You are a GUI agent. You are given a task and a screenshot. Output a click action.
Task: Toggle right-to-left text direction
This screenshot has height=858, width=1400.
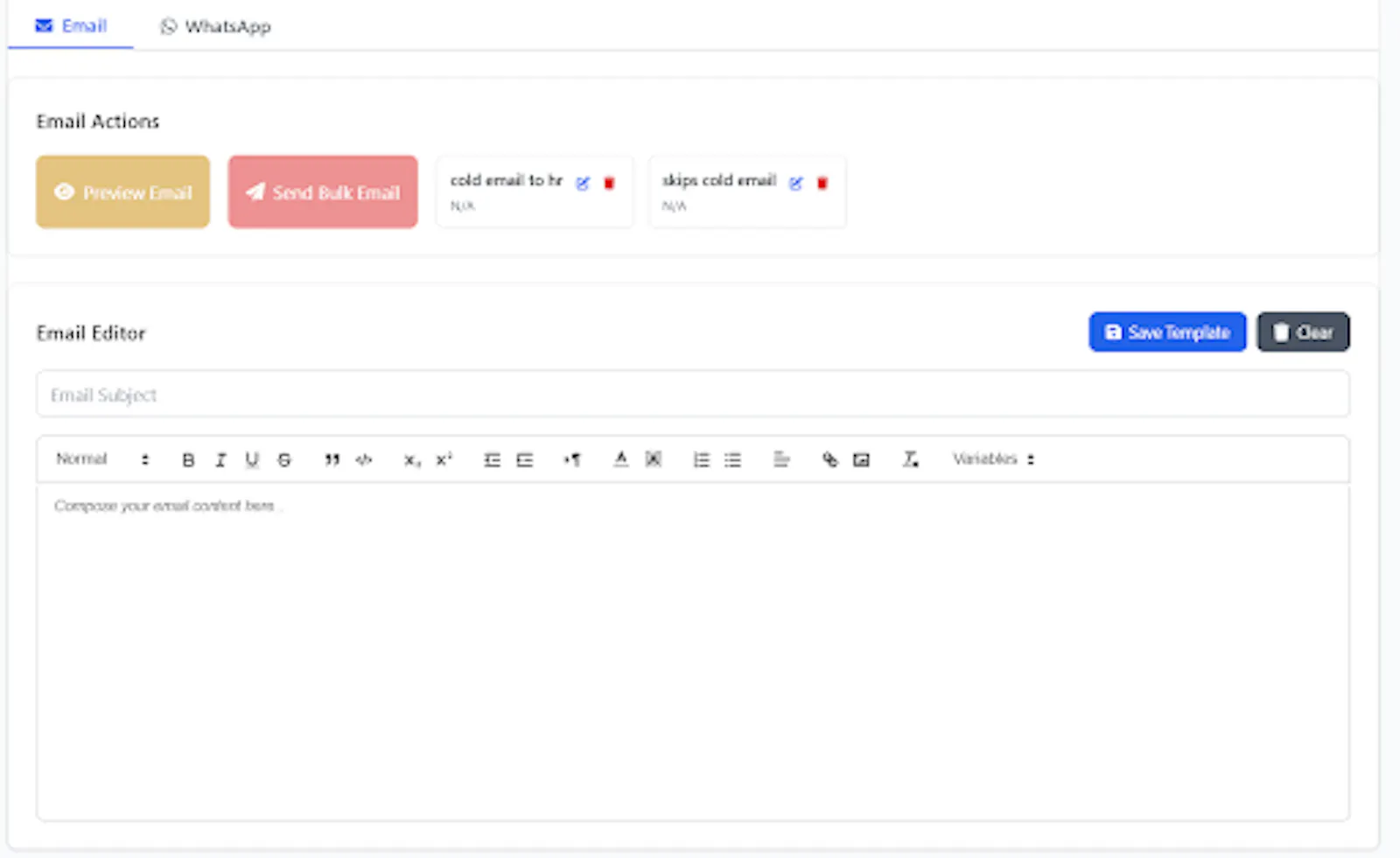(x=572, y=460)
